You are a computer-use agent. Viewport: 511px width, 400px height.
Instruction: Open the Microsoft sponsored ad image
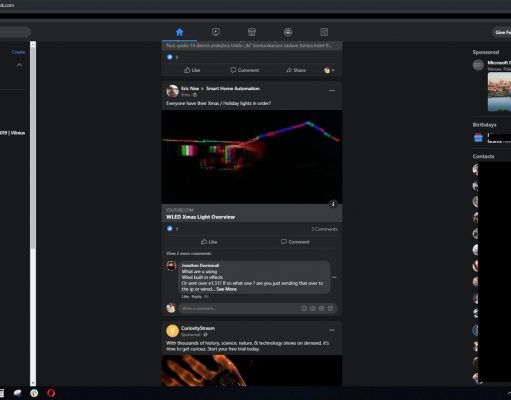(x=499, y=92)
